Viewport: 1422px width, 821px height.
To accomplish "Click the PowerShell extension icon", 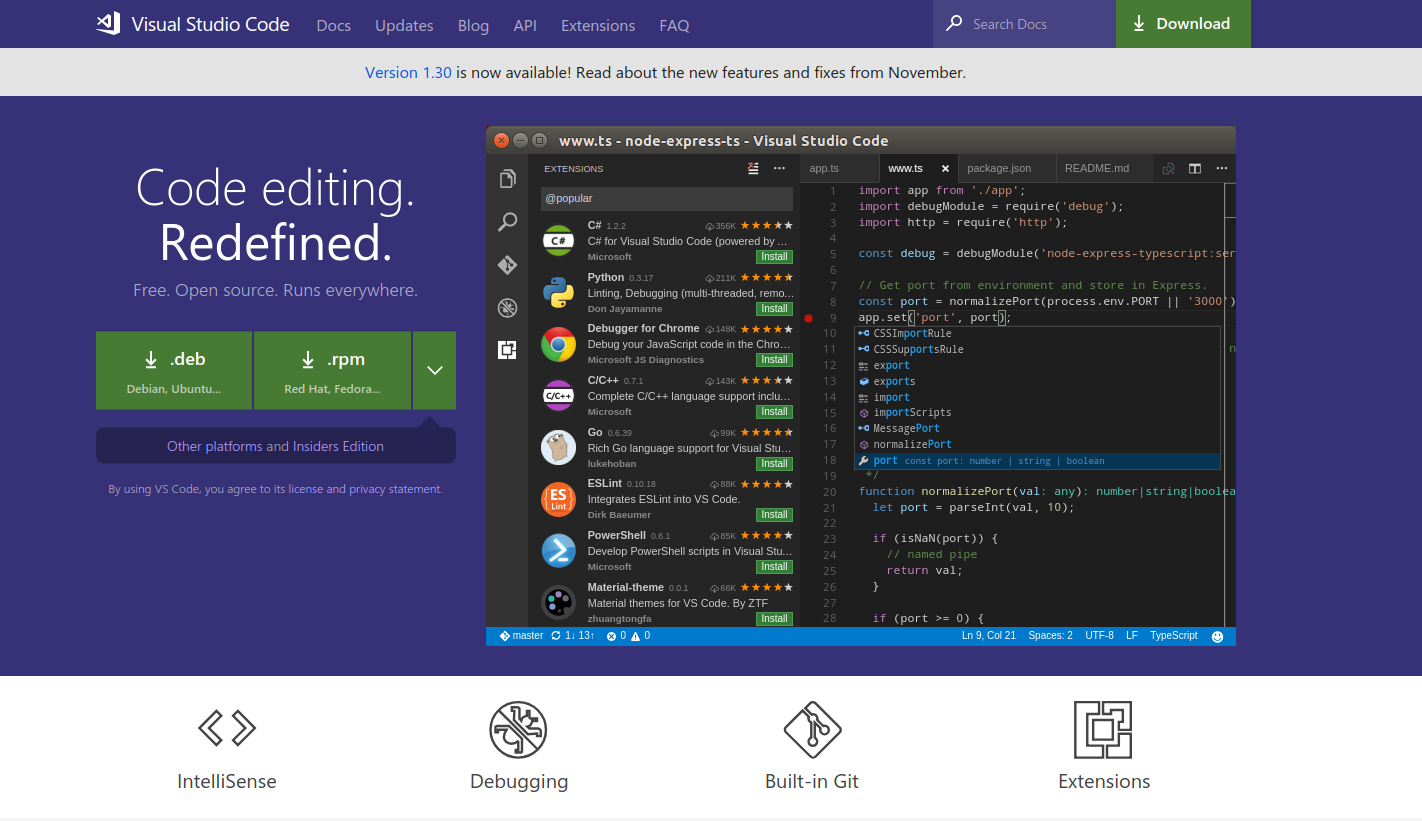I will (558, 550).
